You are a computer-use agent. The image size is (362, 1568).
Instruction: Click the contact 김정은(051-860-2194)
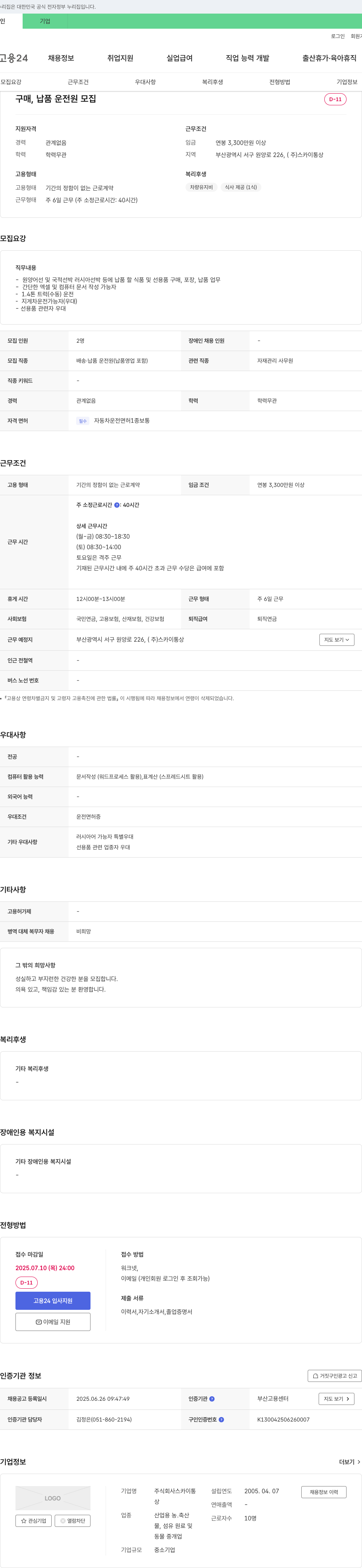[x=104, y=1420]
